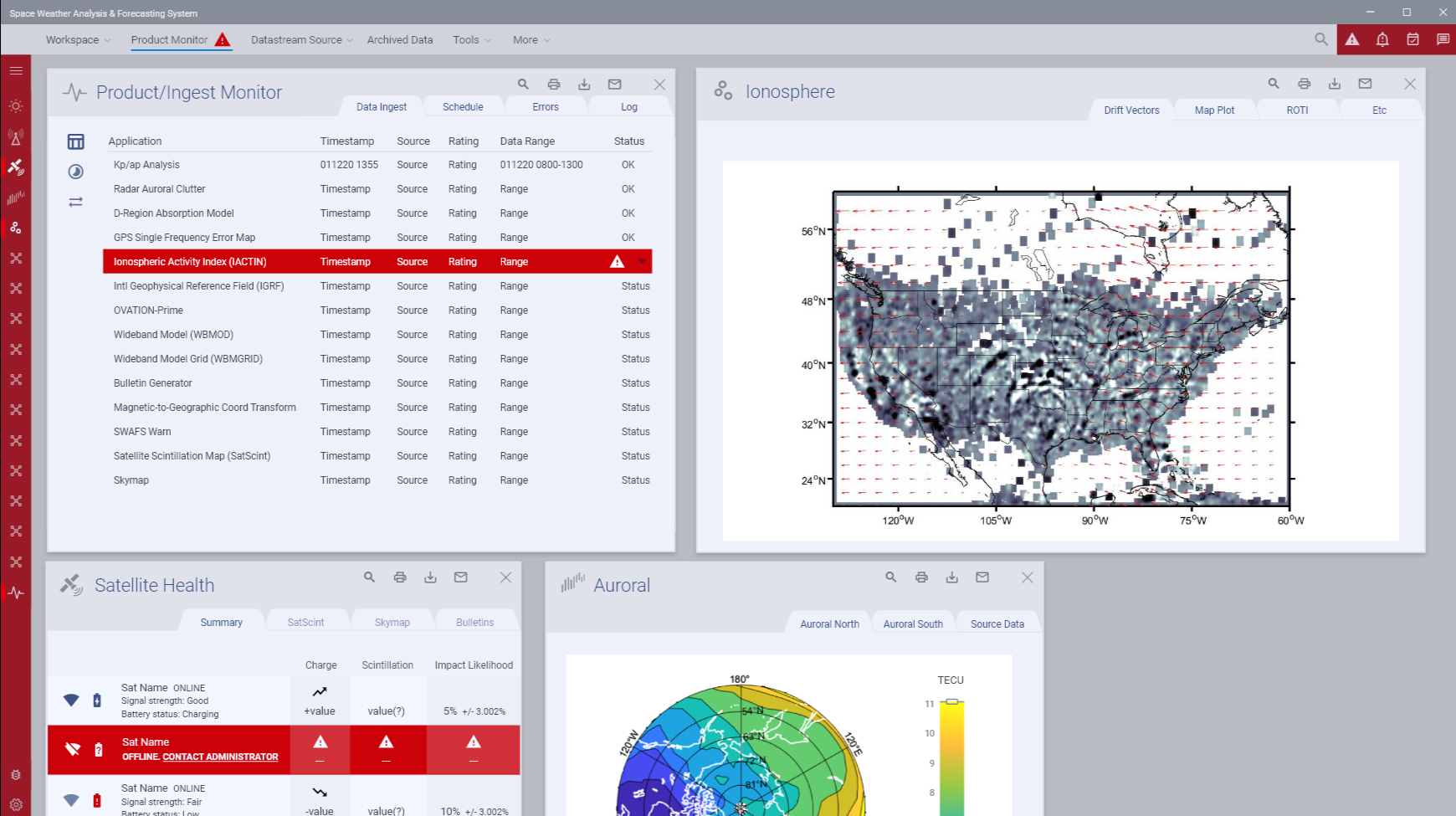1456x816 pixels.
Task: Select the Data Ingest tab
Action: pos(382,107)
